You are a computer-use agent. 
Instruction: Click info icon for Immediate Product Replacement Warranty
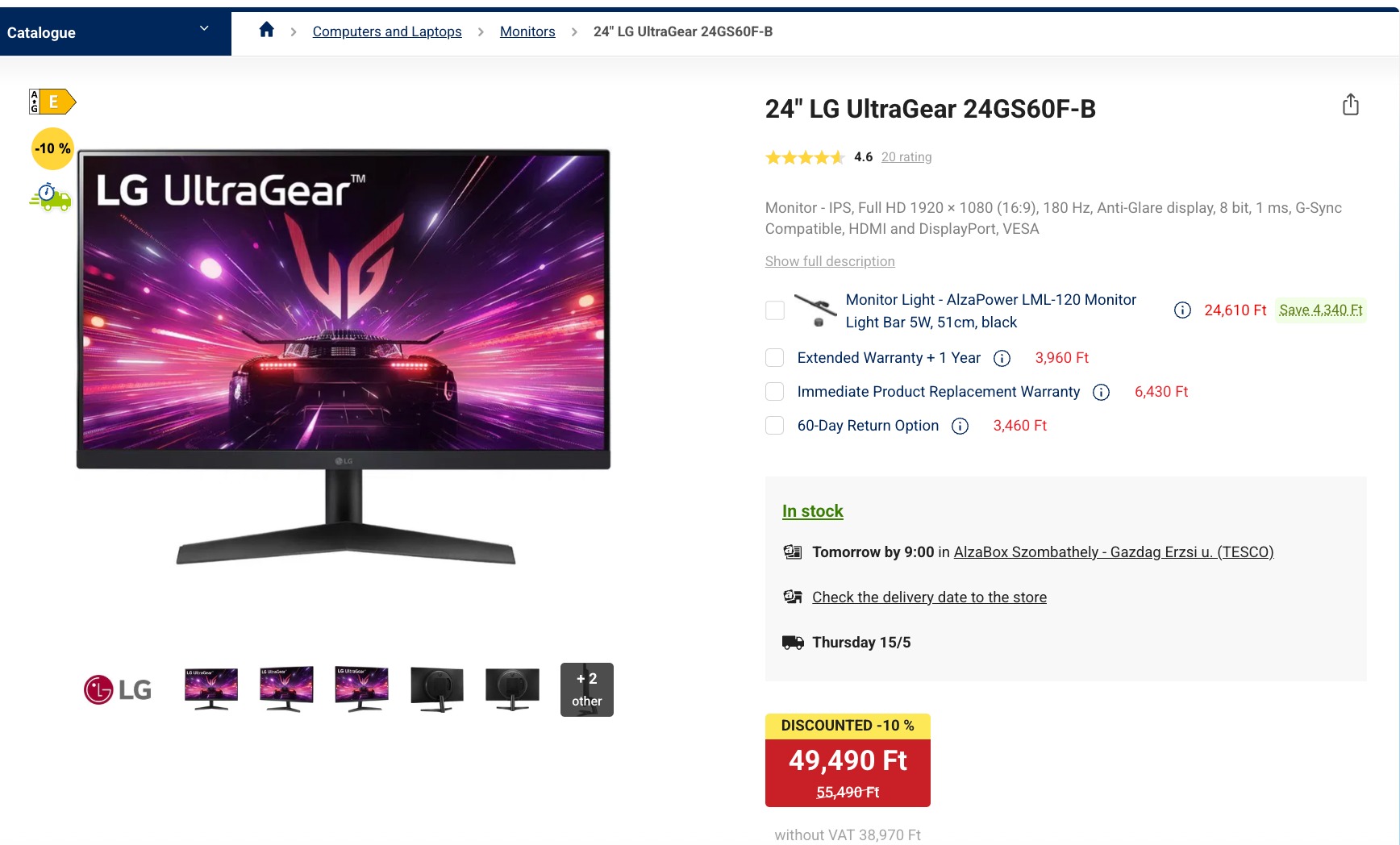[x=1101, y=392]
